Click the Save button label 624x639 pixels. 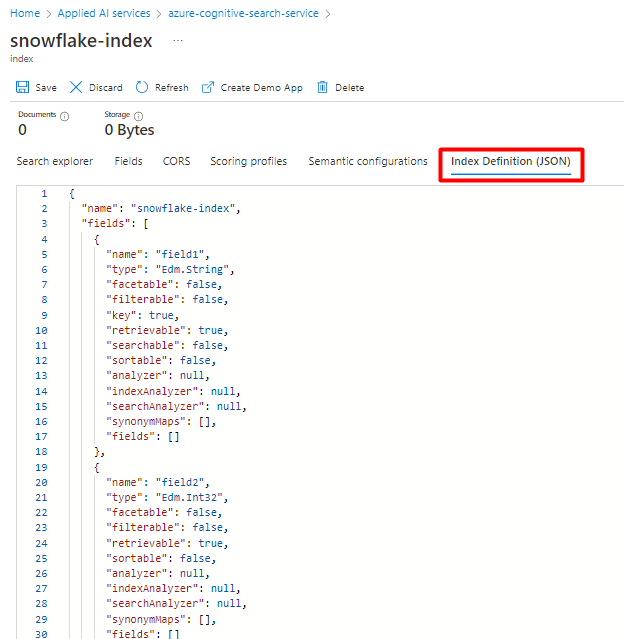pyautogui.click(x=46, y=88)
